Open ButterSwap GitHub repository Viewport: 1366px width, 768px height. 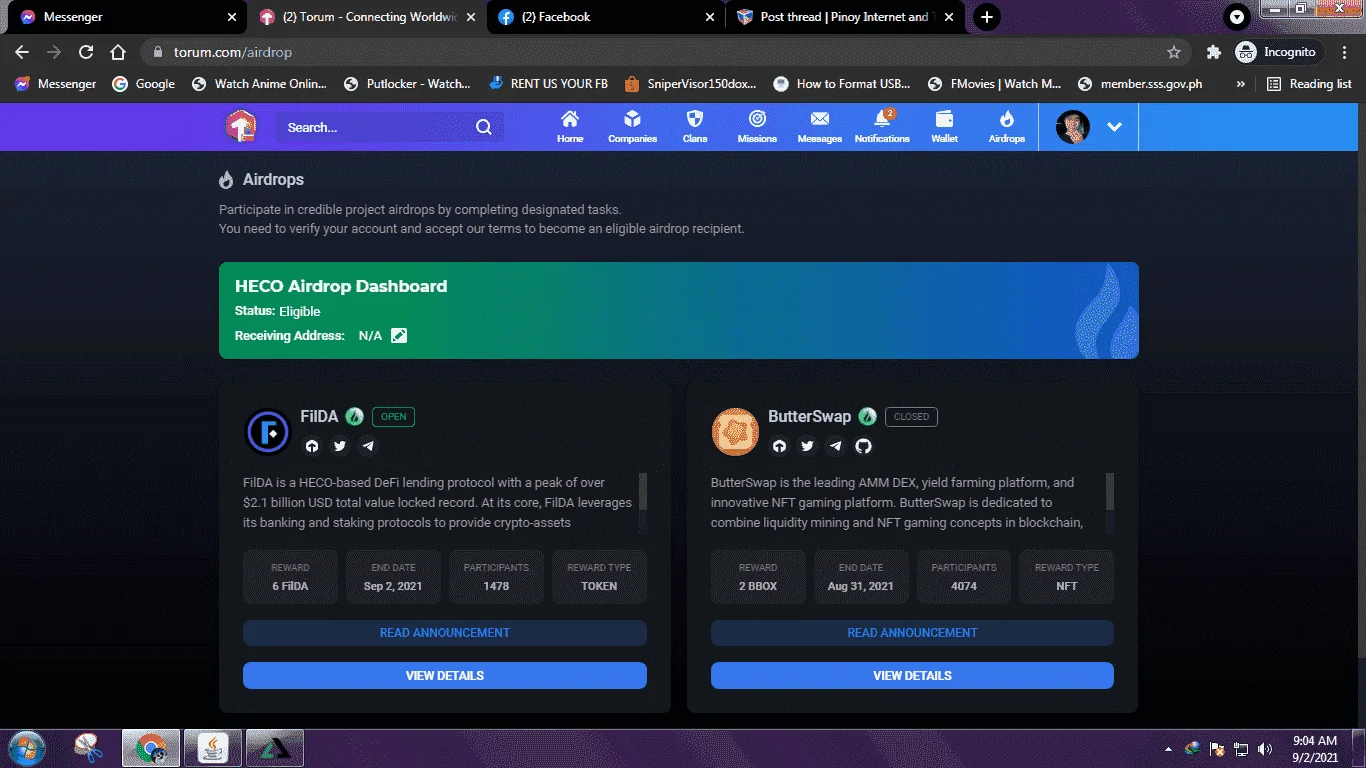[x=863, y=446]
